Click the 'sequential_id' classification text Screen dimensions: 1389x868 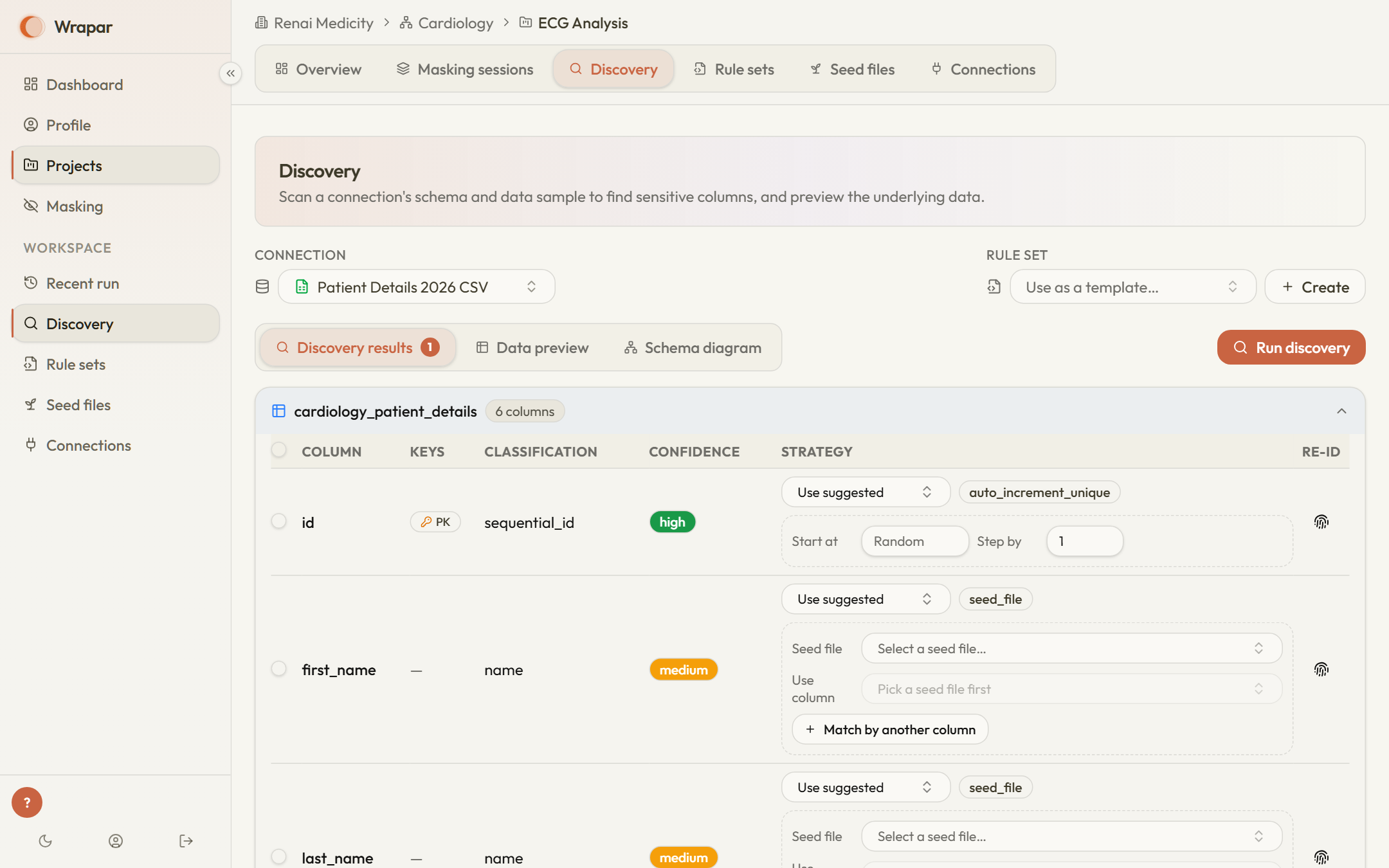click(529, 522)
